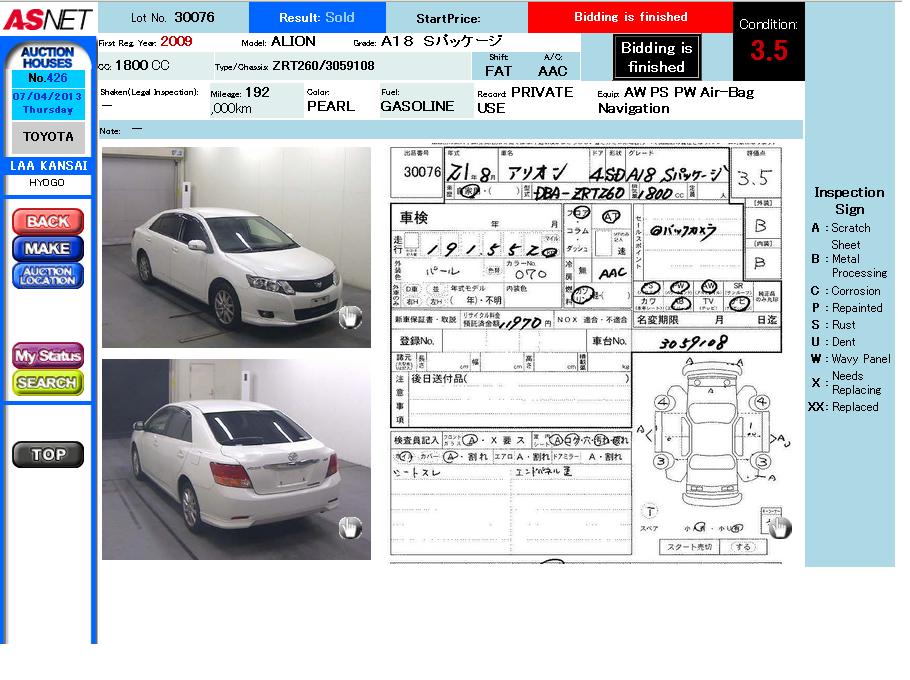
Task: Click the Condition 3.5 grade box
Action: (768, 42)
